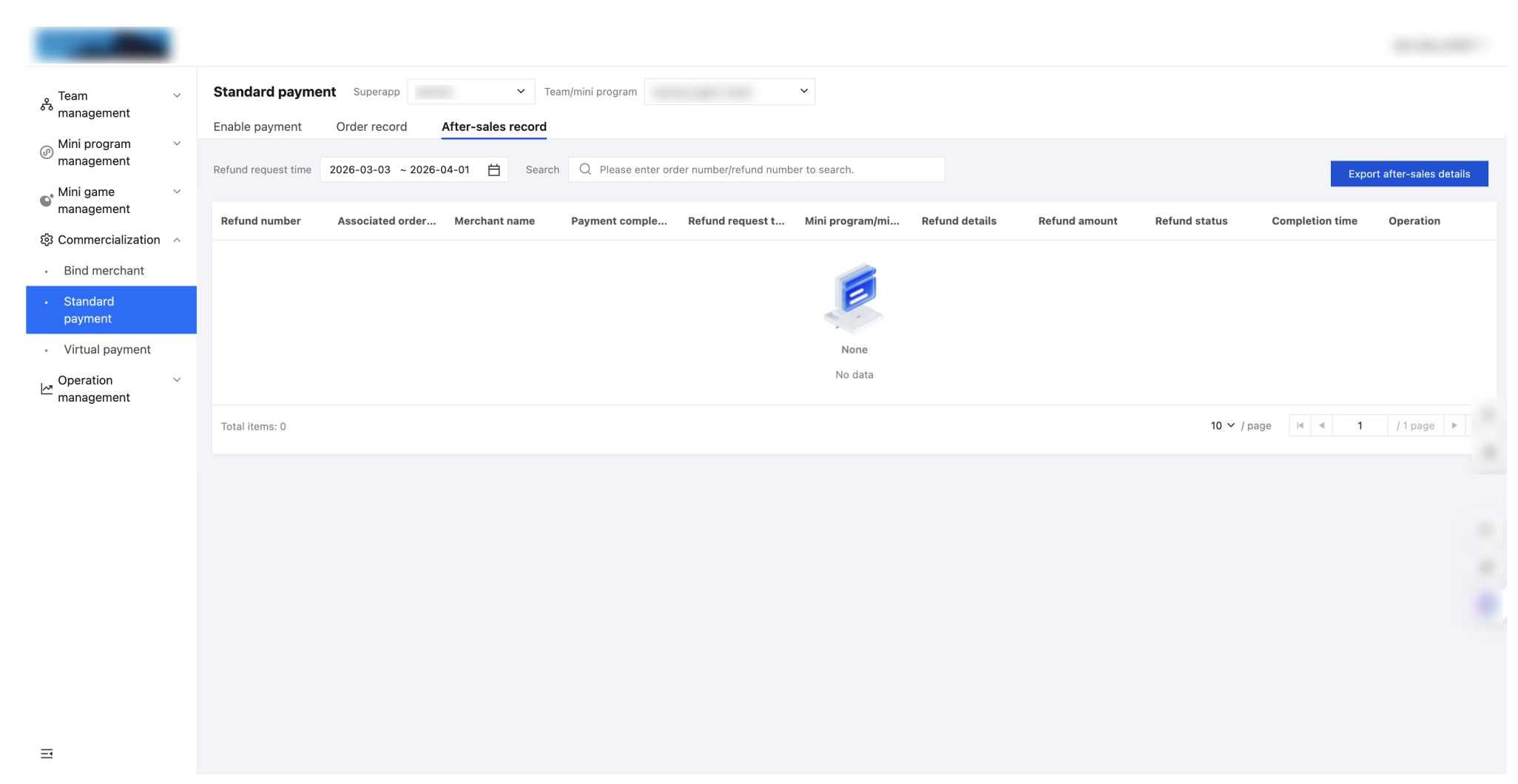
Task: Click the Total items: 0 text
Action: pos(253,427)
